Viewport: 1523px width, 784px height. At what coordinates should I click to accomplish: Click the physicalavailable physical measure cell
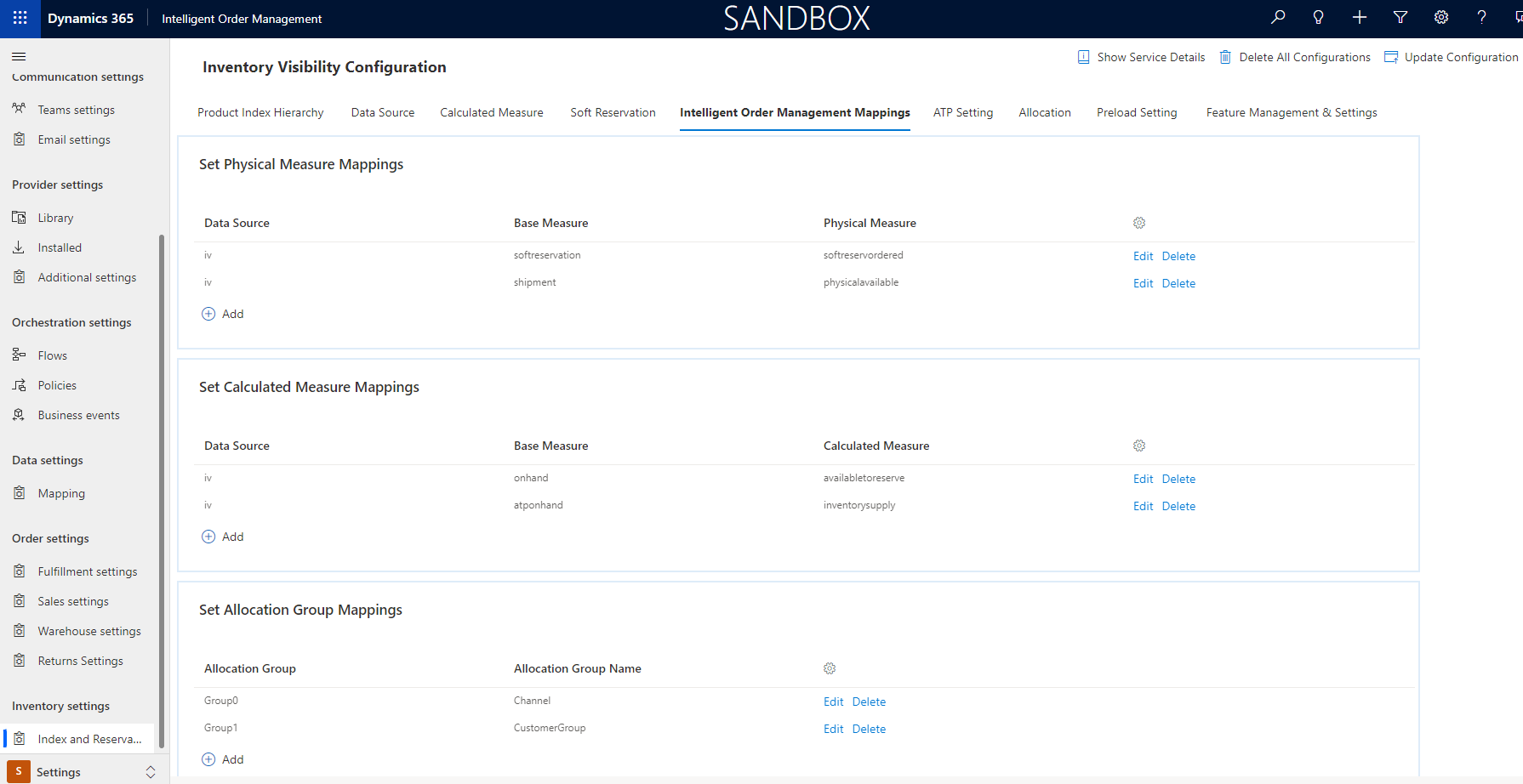click(860, 282)
